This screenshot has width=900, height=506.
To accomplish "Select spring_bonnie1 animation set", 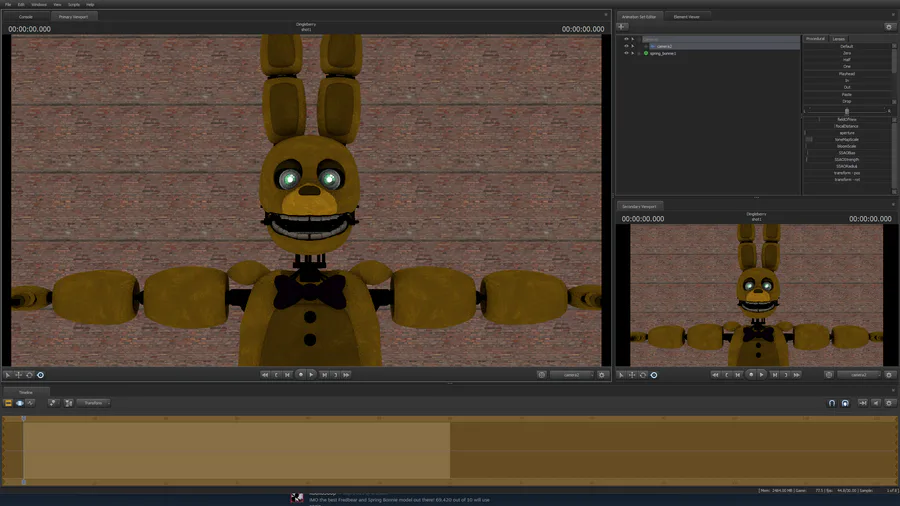I will coord(663,53).
